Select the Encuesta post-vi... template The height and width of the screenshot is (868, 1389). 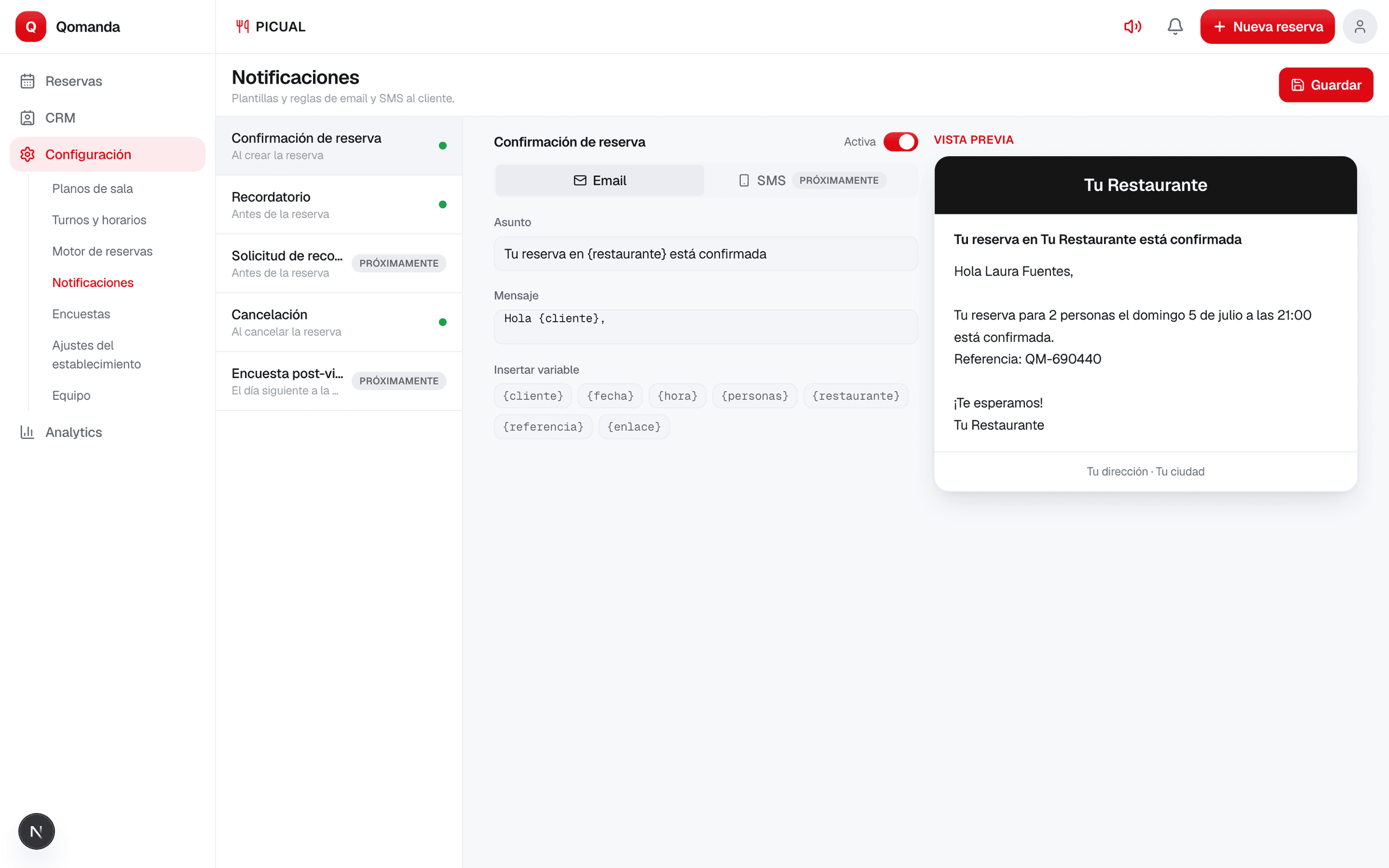coord(339,381)
